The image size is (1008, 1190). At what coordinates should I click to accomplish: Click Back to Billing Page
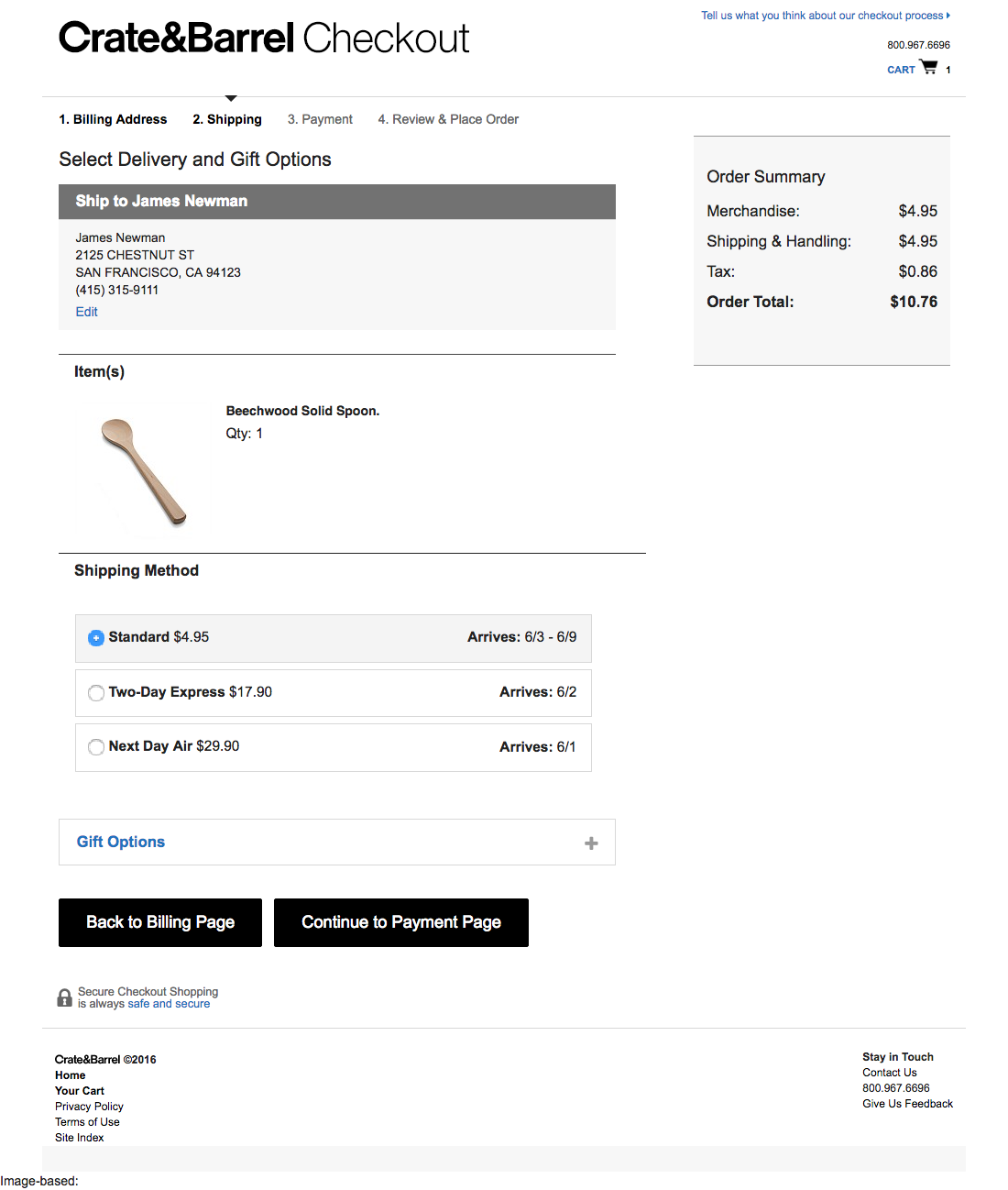[x=159, y=922]
